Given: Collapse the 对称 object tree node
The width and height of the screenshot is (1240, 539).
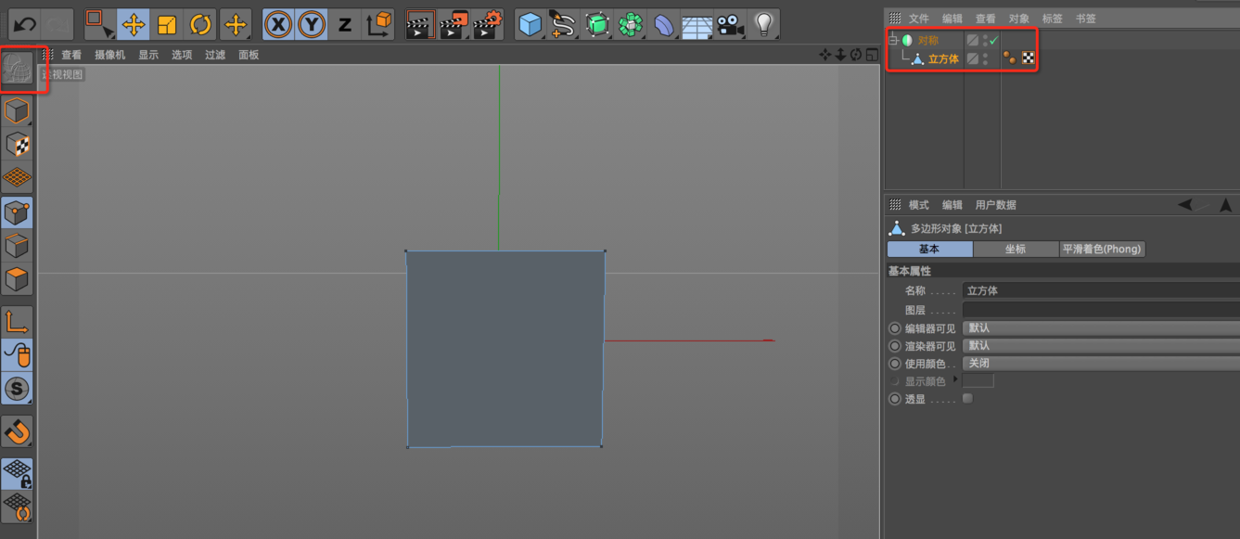Looking at the screenshot, I should (893, 41).
